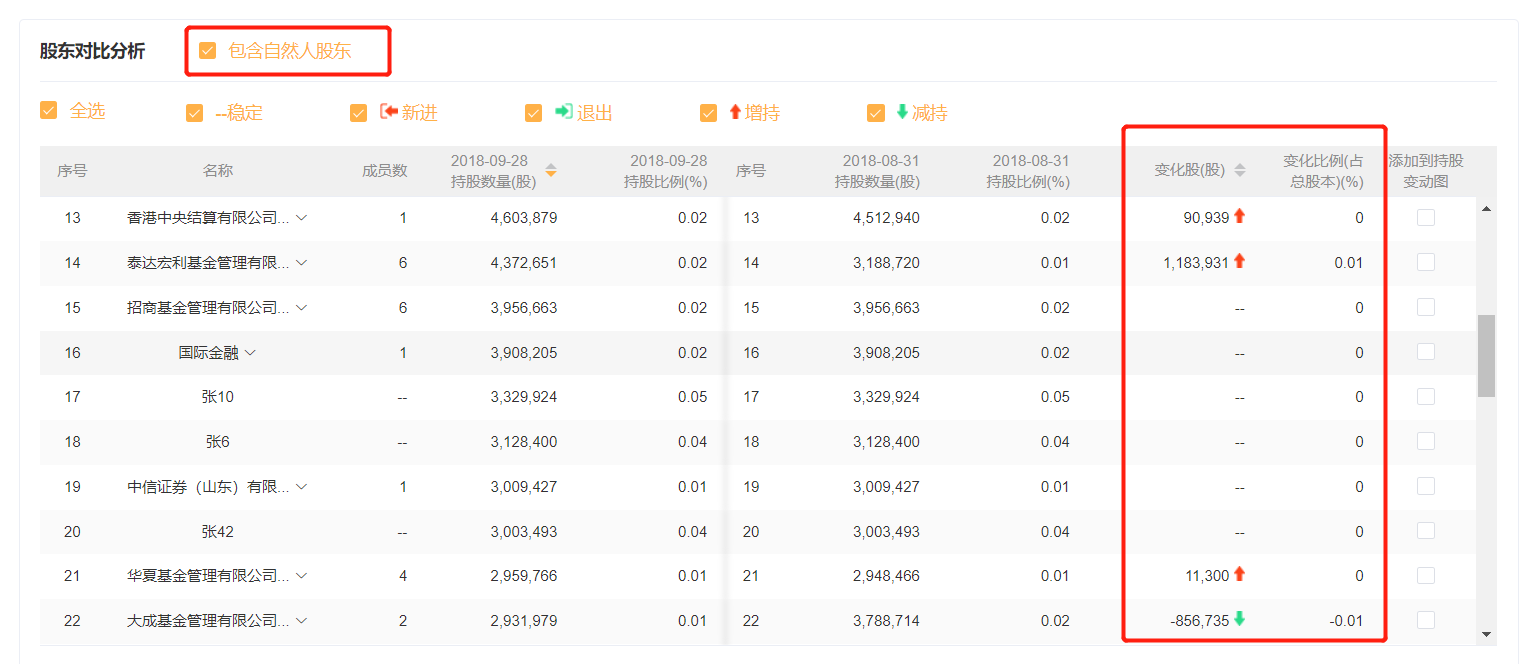Viewport: 1534px width, 664px height.
Task: Expand 招商基金管理有限公司 row chevron
Action: click(301, 308)
